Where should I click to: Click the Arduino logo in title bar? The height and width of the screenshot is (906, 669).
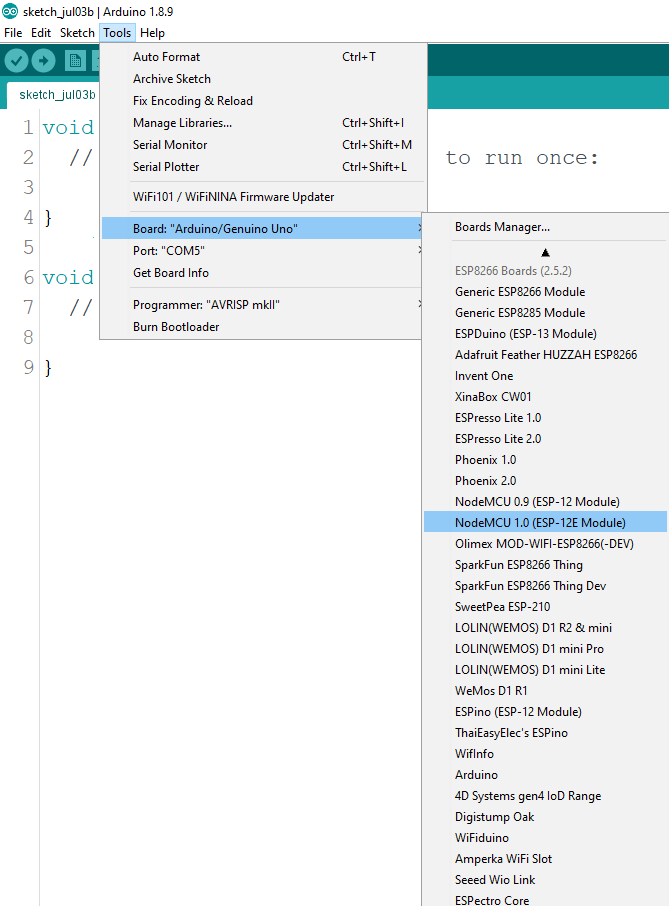click(10, 11)
